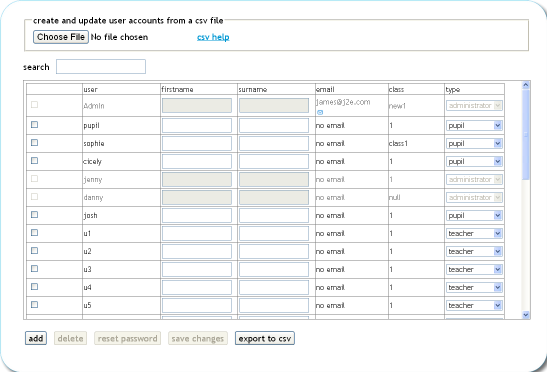Open the teacher dropdown in u2 row
The height and width of the screenshot is (372, 547).
[x=474, y=251]
